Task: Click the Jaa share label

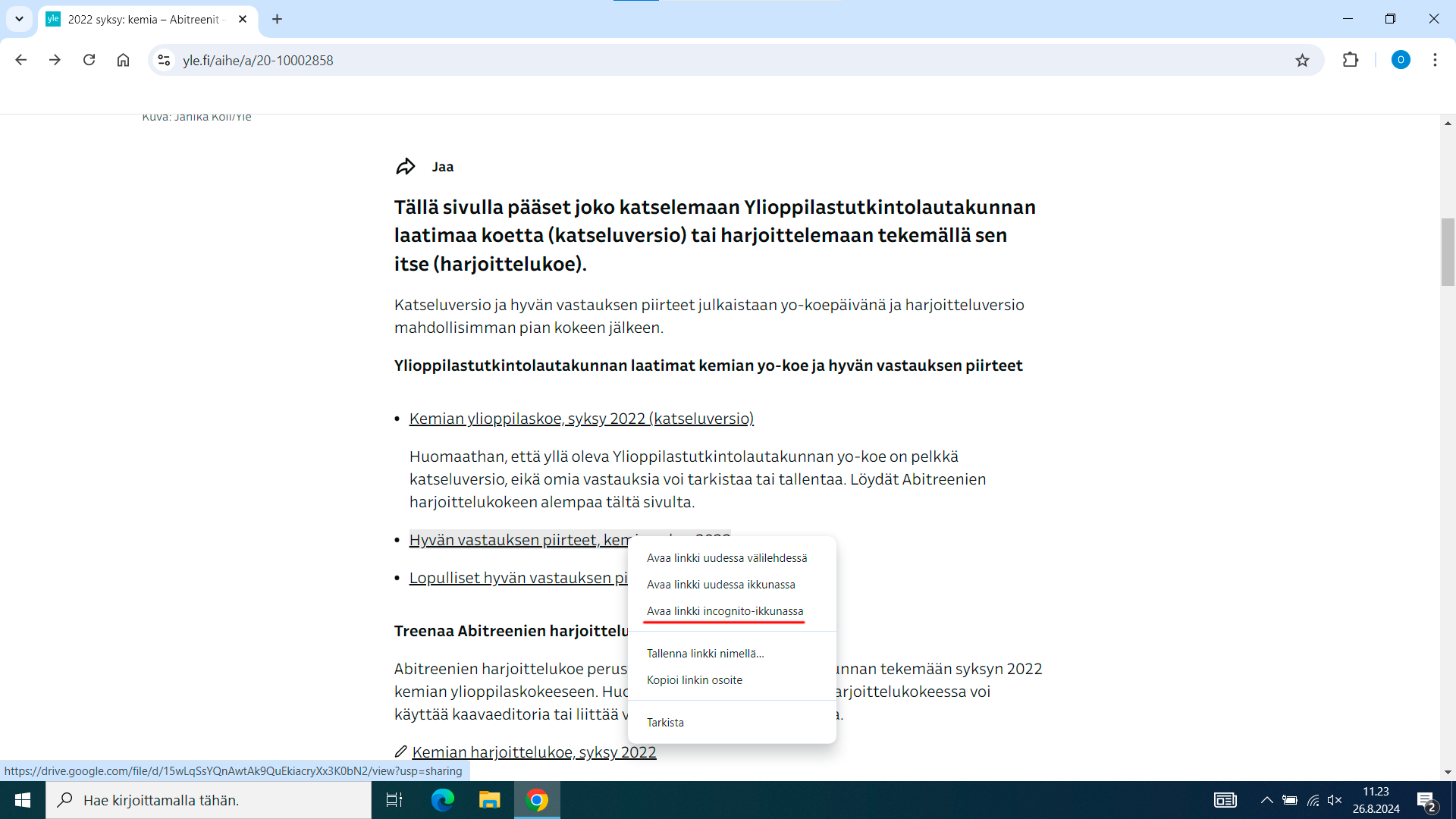Action: tap(443, 167)
